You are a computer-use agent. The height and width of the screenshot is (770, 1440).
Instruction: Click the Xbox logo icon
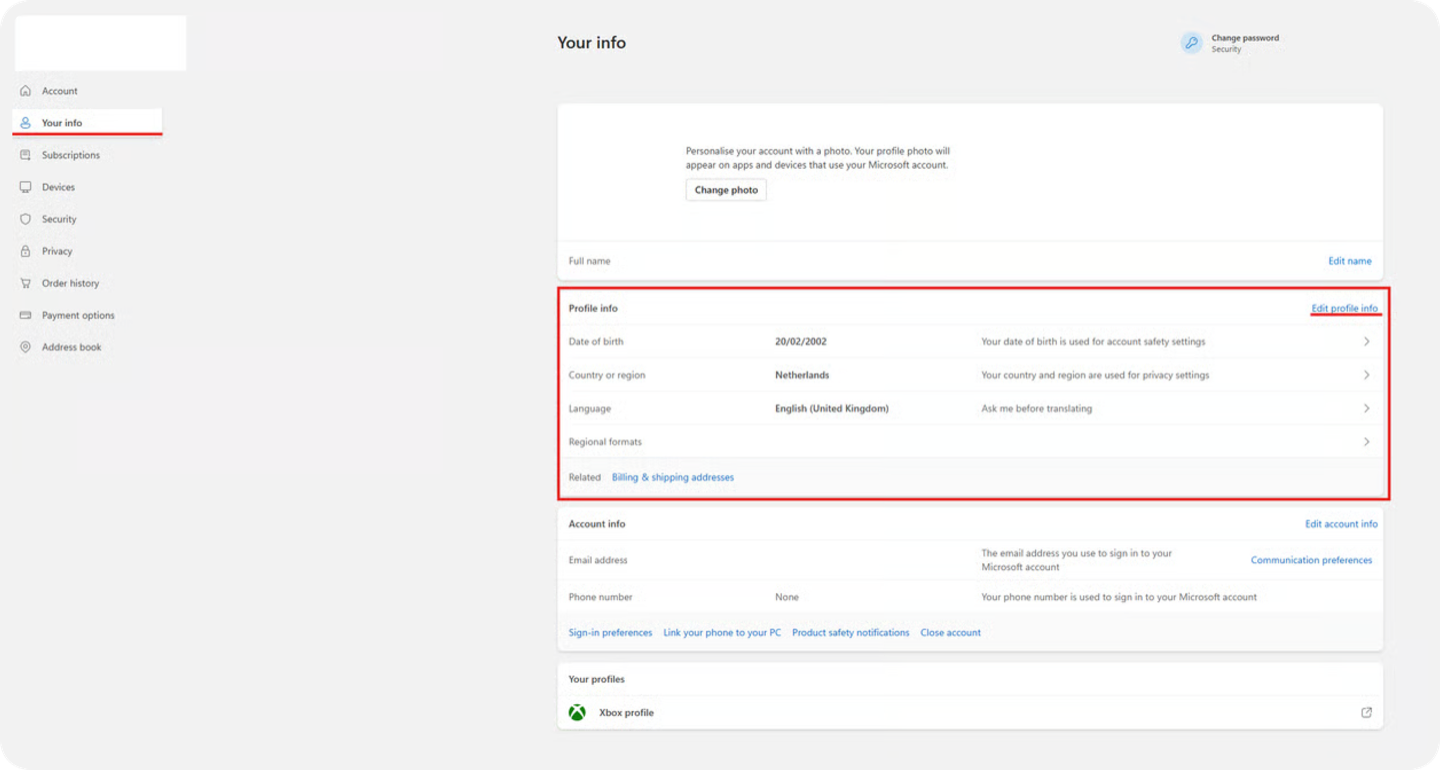coord(577,713)
